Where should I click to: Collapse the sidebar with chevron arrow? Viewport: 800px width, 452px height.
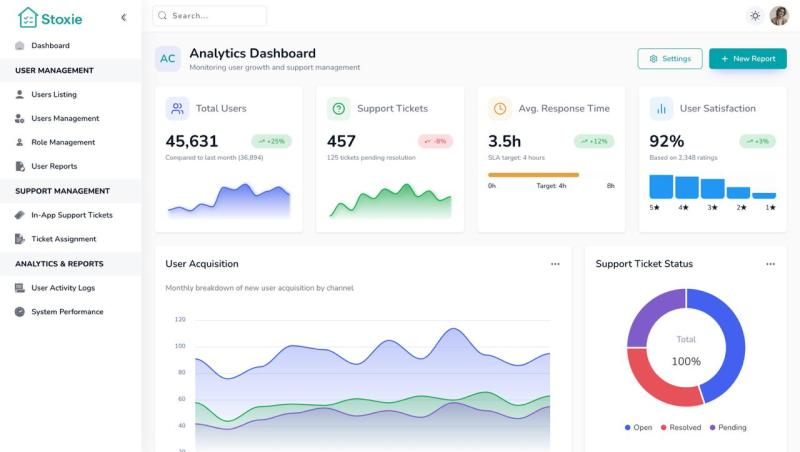coord(123,17)
